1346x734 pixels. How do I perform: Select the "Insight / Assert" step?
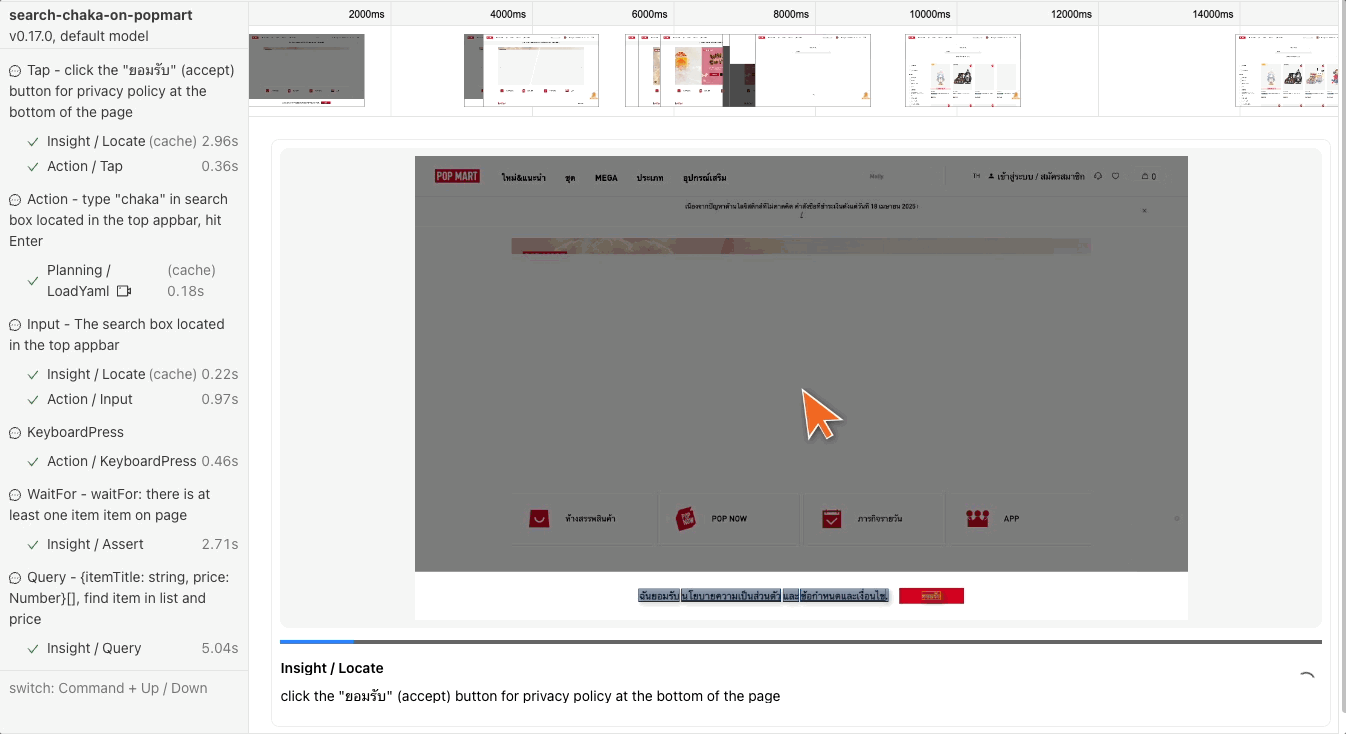coord(130,544)
